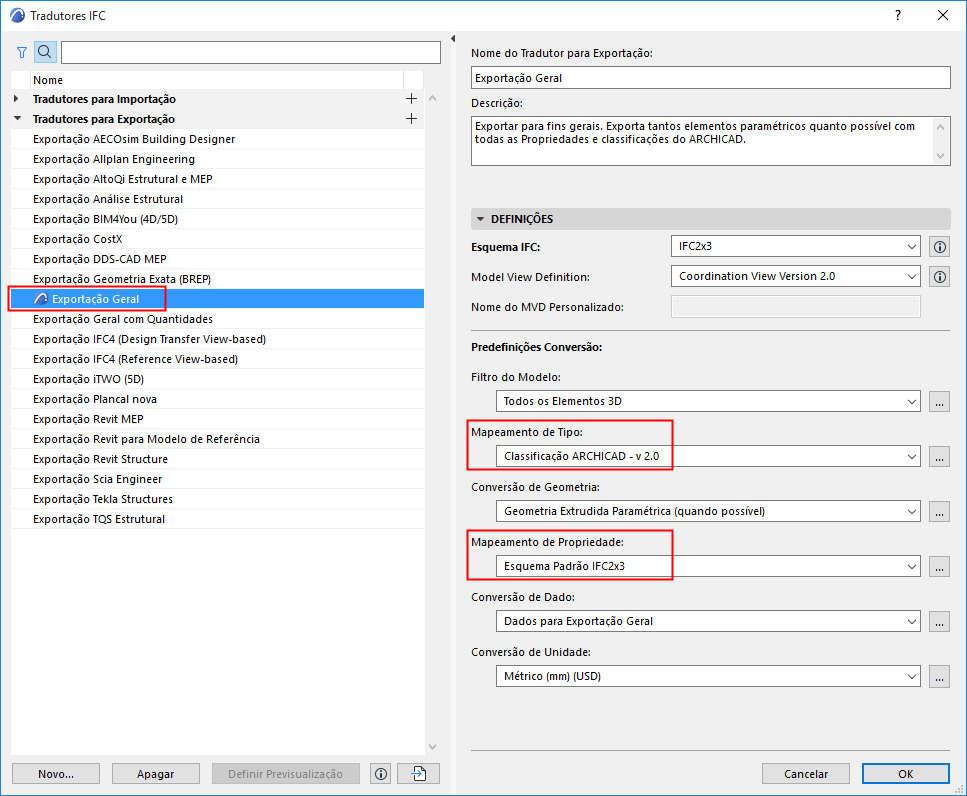Select Exportação Revit MEP
967x796 pixels.
click(217, 419)
